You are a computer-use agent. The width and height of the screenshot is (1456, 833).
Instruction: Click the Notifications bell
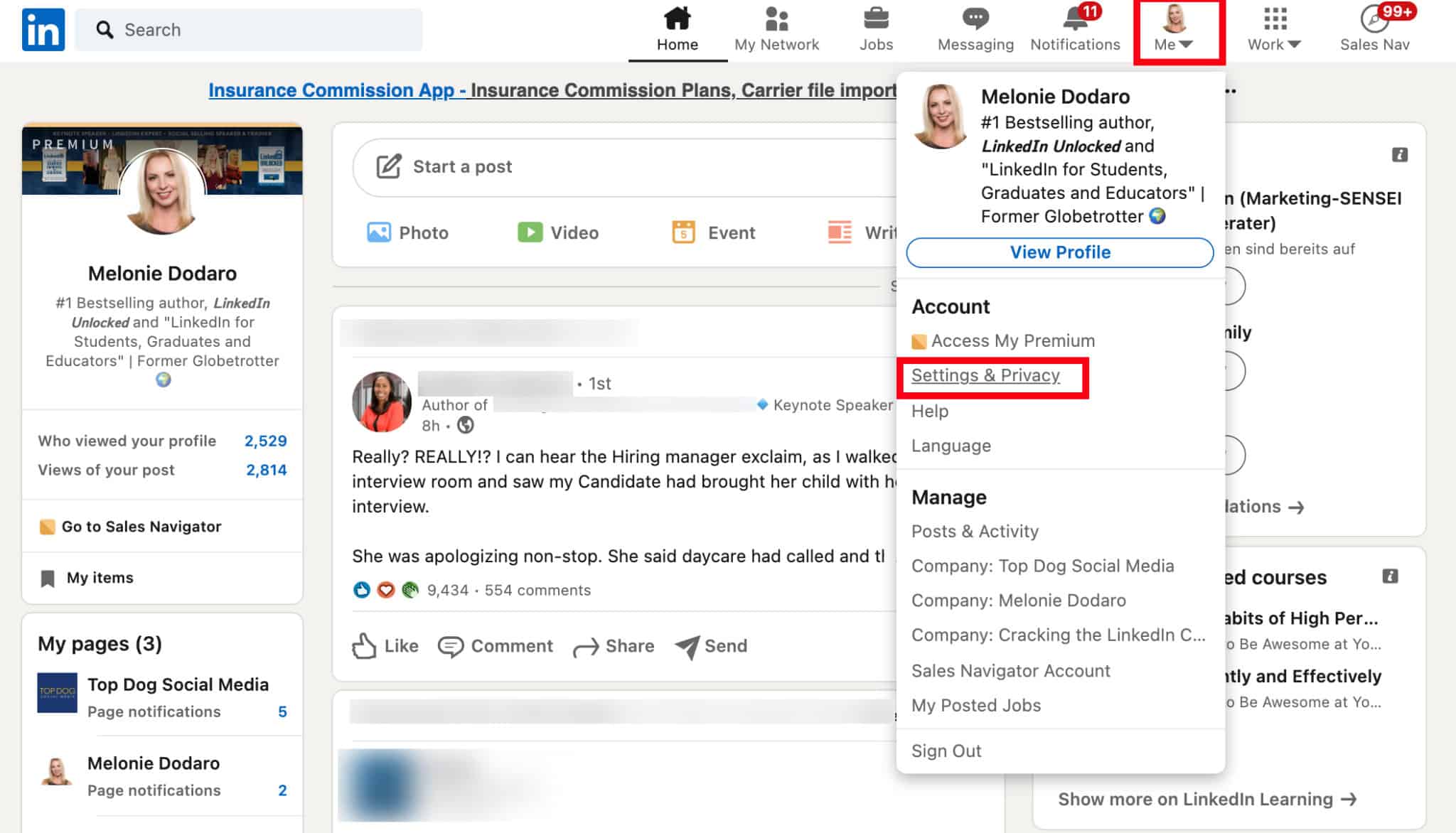click(x=1074, y=24)
